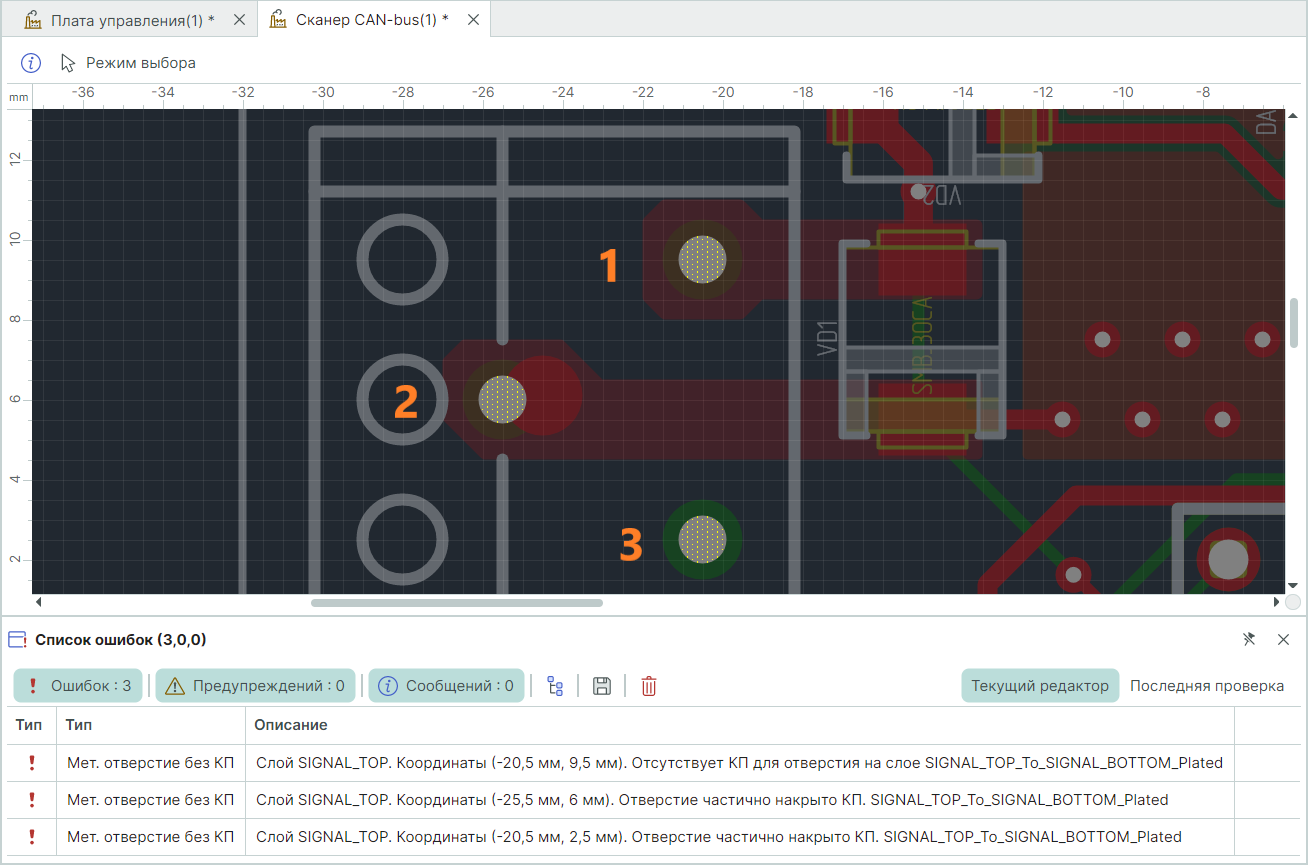Clear errors with the trash bin icon
This screenshot has width=1308, height=865.
[649, 686]
